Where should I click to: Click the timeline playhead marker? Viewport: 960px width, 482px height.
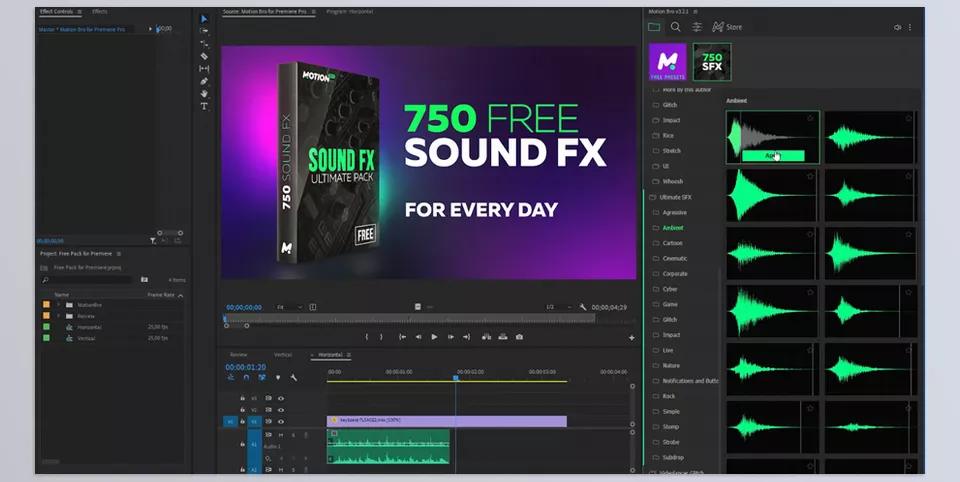tap(456, 378)
